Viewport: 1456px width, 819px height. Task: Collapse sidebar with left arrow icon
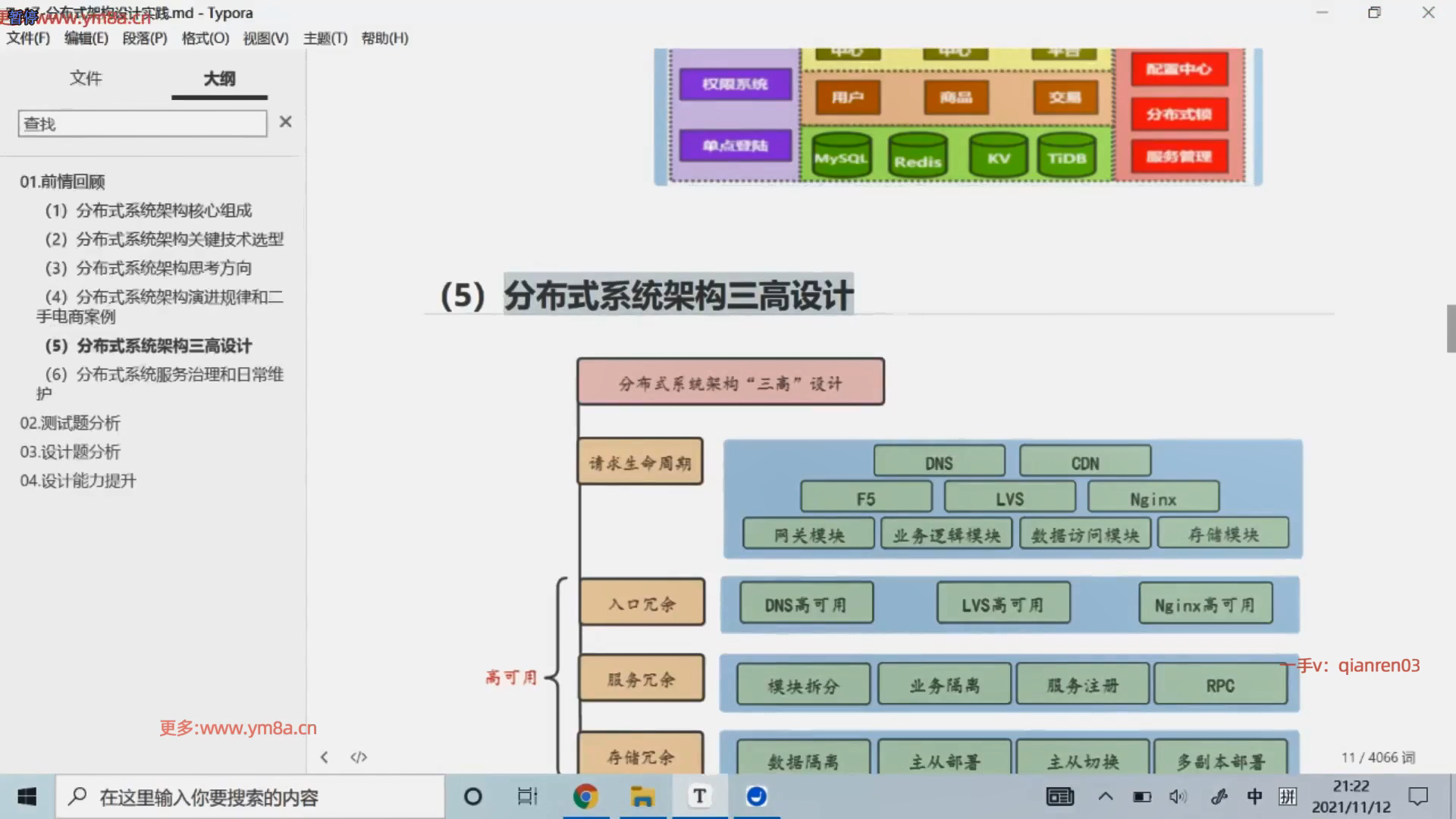click(x=325, y=757)
